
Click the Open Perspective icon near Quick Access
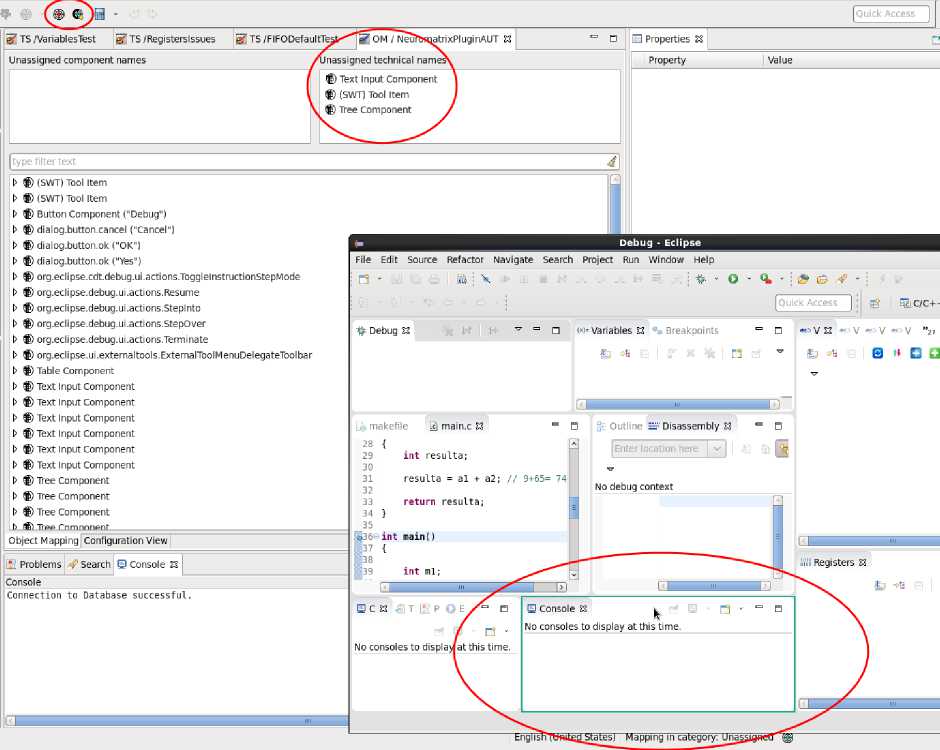tap(874, 303)
